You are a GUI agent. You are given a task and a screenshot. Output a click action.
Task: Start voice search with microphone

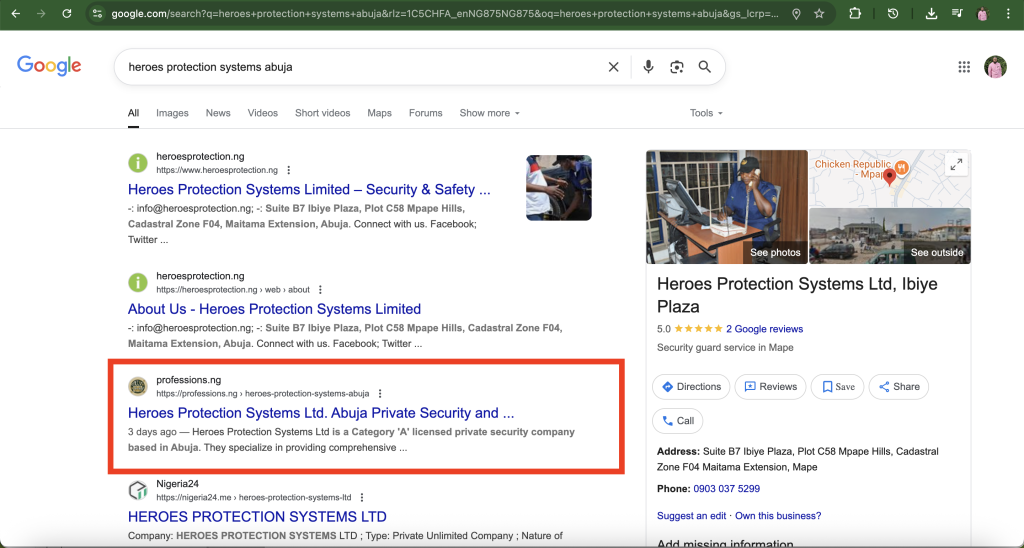pyautogui.click(x=648, y=67)
